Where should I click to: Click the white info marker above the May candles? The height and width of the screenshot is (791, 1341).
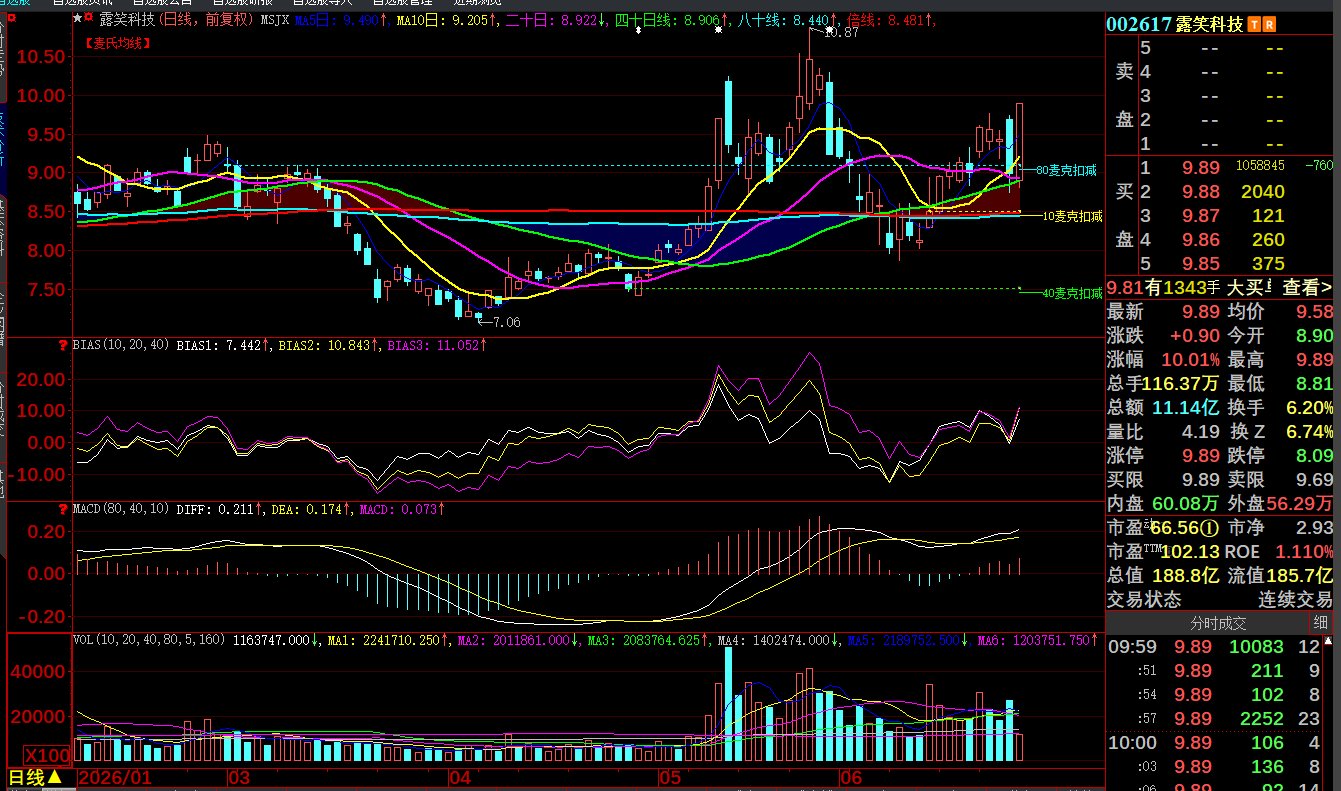(718, 31)
